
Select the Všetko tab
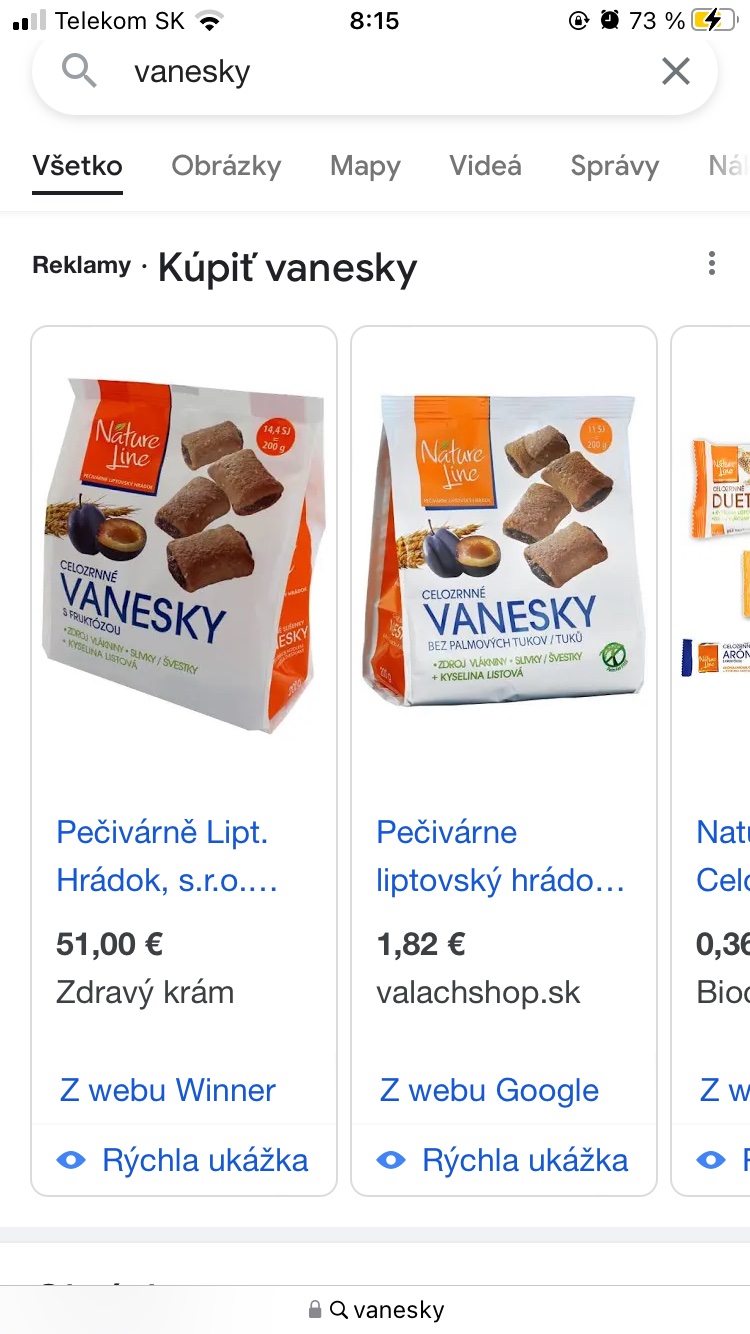(x=77, y=166)
